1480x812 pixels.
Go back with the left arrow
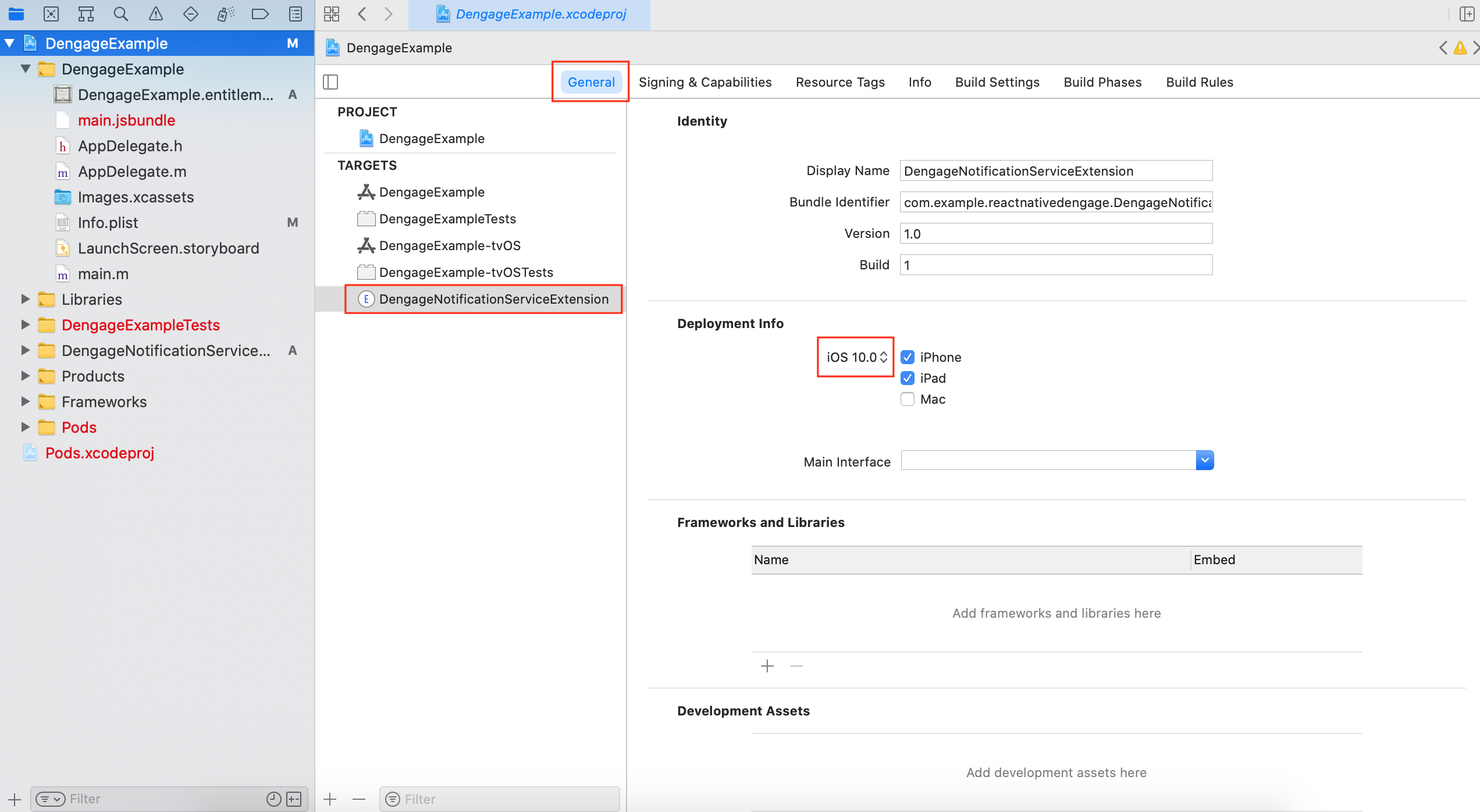pyautogui.click(x=362, y=14)
